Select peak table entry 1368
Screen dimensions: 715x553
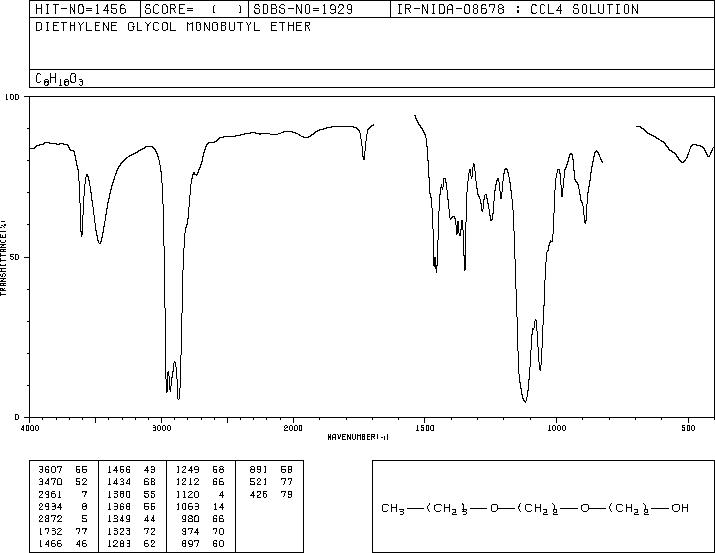click(x=119, y=507)
